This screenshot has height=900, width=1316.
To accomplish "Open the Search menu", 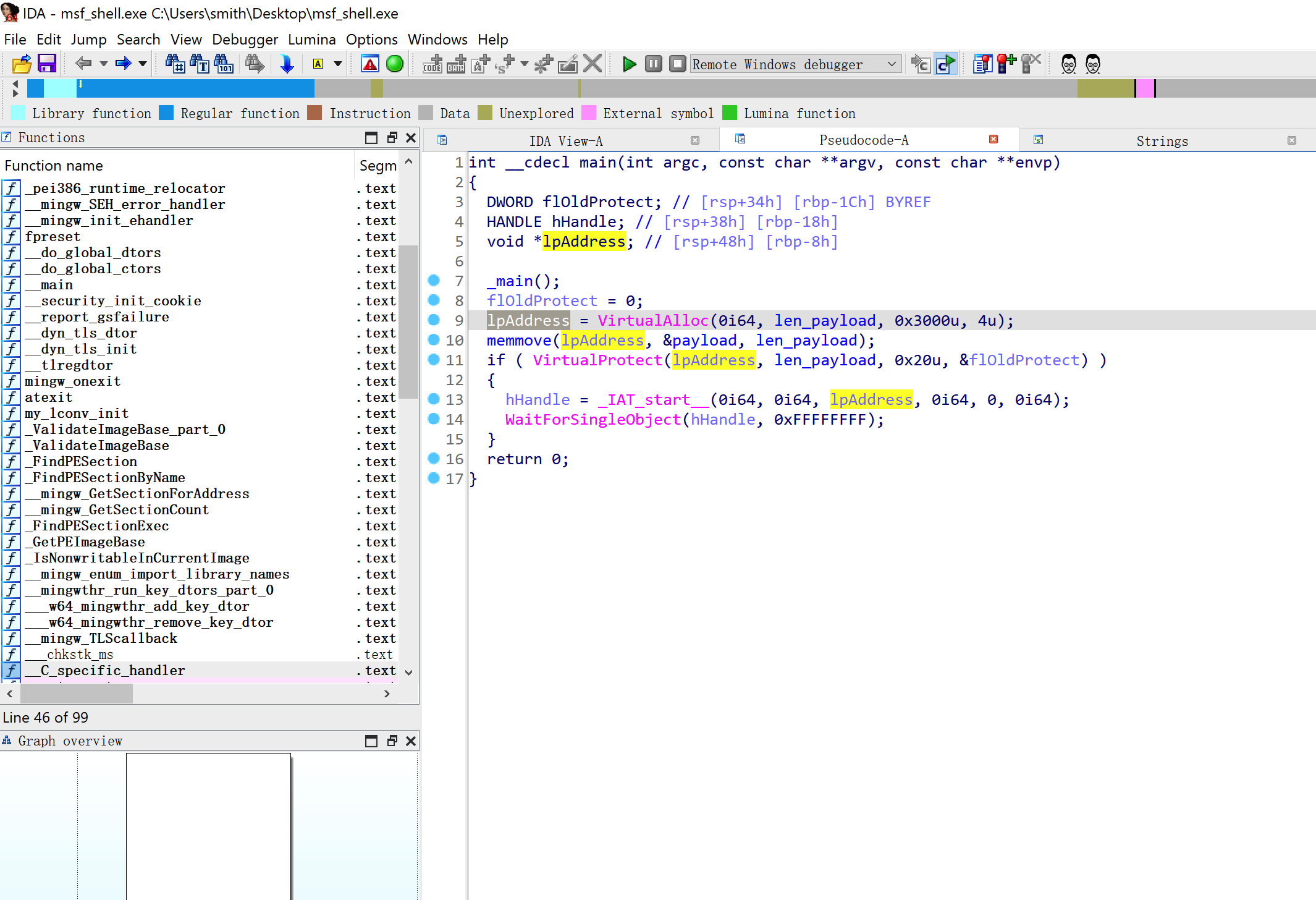I will coord(138,40).
